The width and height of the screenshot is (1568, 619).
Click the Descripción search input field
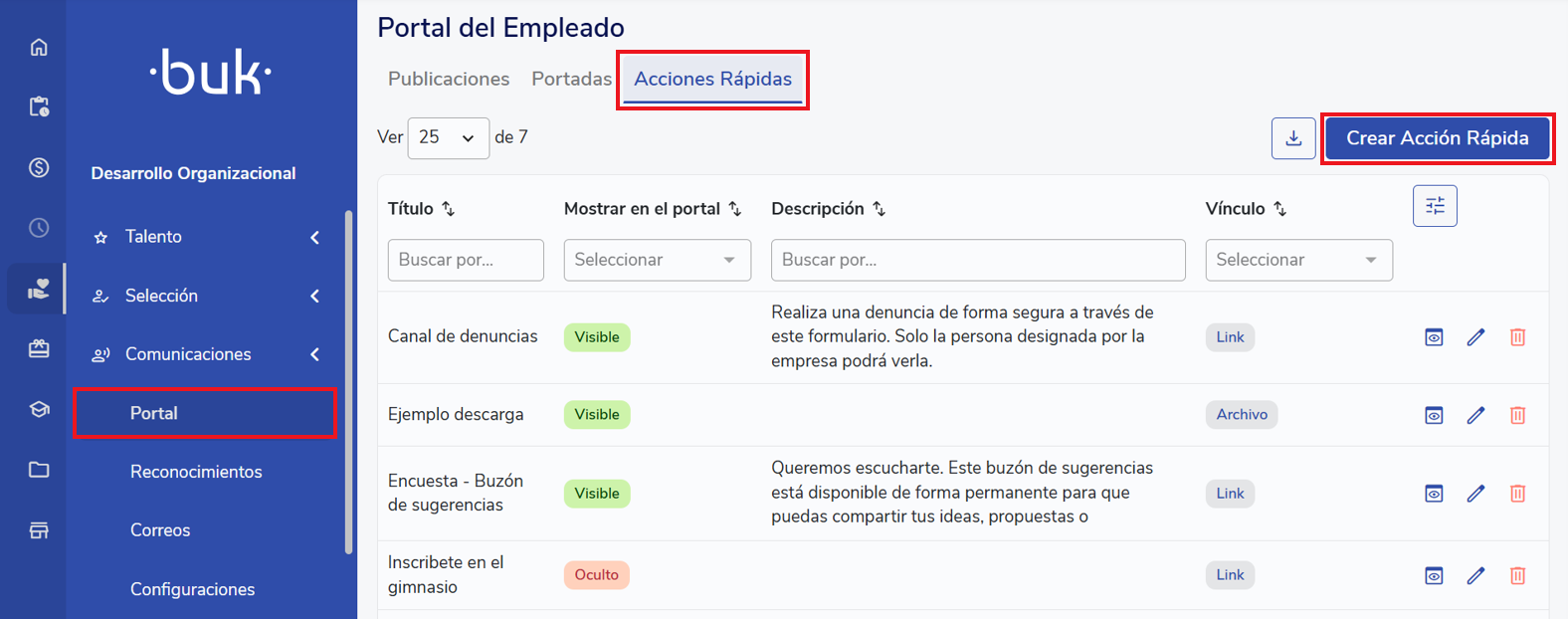pyautogui.click(x=977, y=260)
